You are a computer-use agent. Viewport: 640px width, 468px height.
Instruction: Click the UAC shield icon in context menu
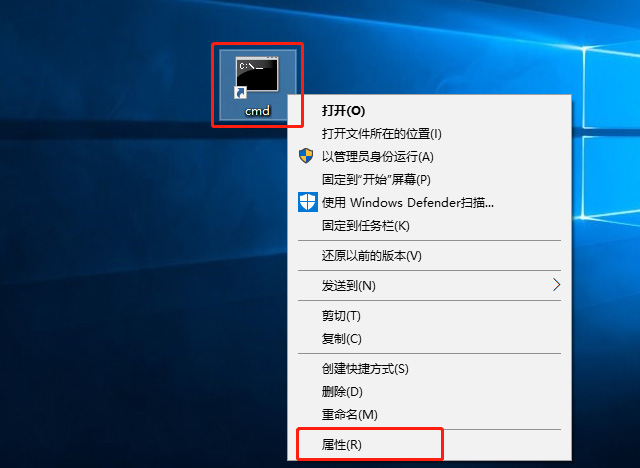(x=307, y=156)
